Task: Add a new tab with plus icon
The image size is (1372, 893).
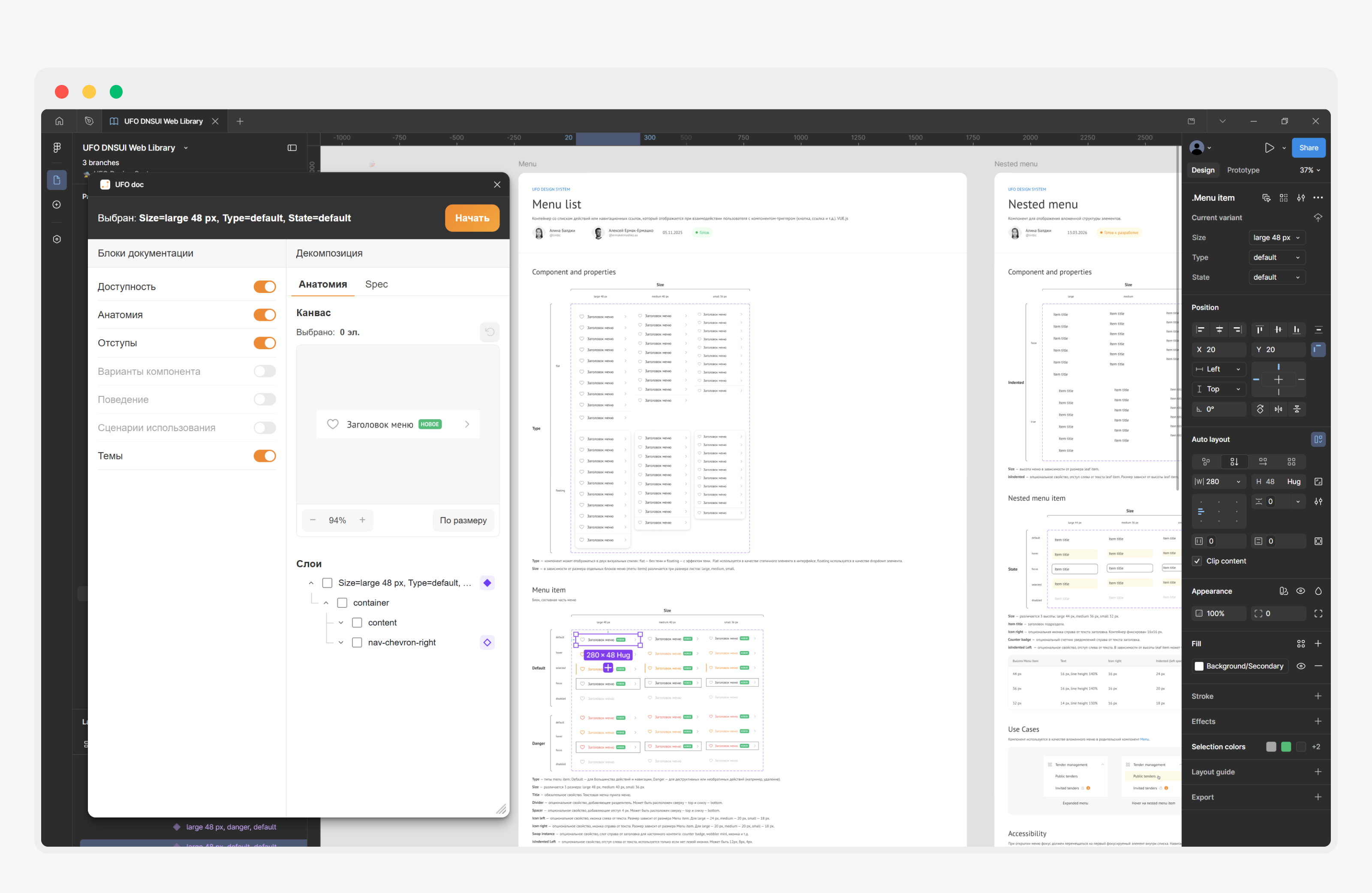Action: coord(240,121)
